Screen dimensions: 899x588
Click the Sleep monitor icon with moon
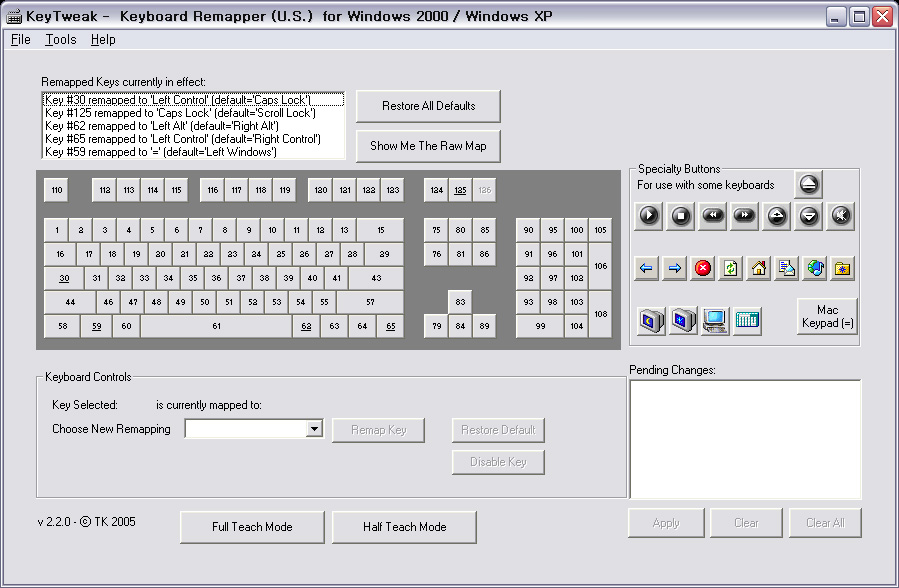pos(651,320)
